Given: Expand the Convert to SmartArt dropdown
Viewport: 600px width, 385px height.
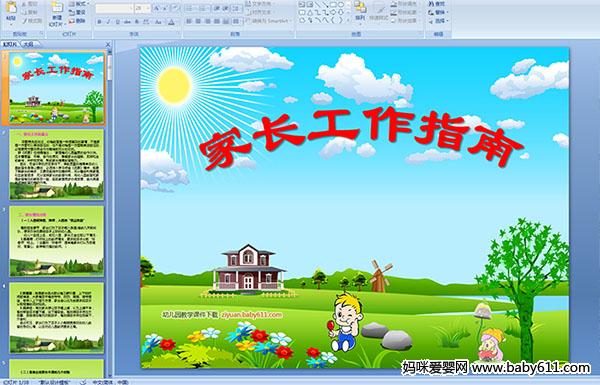Looking at the screenshot, I should pos(290,21).
